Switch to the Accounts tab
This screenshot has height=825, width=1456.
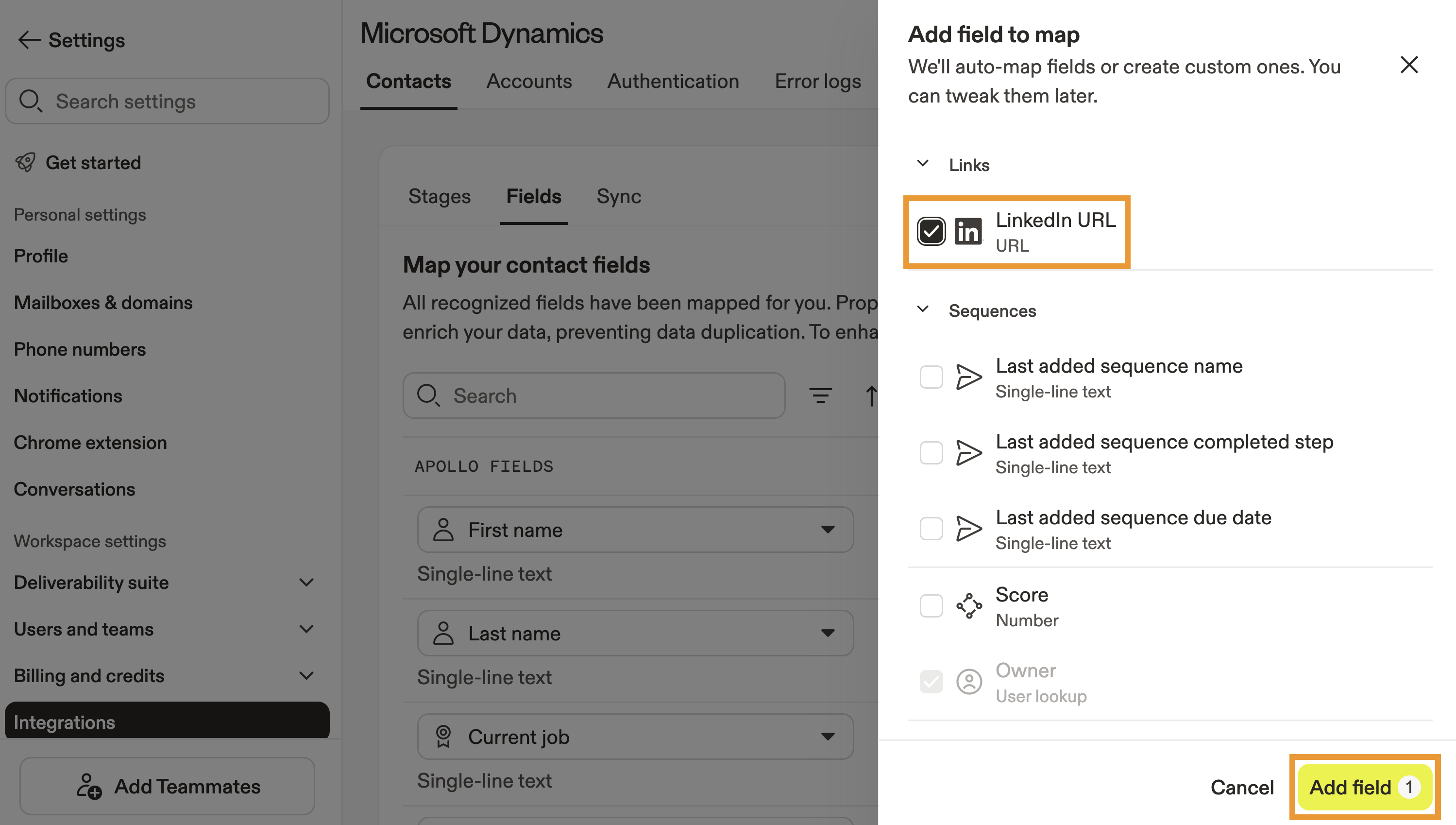coord(528,81)
